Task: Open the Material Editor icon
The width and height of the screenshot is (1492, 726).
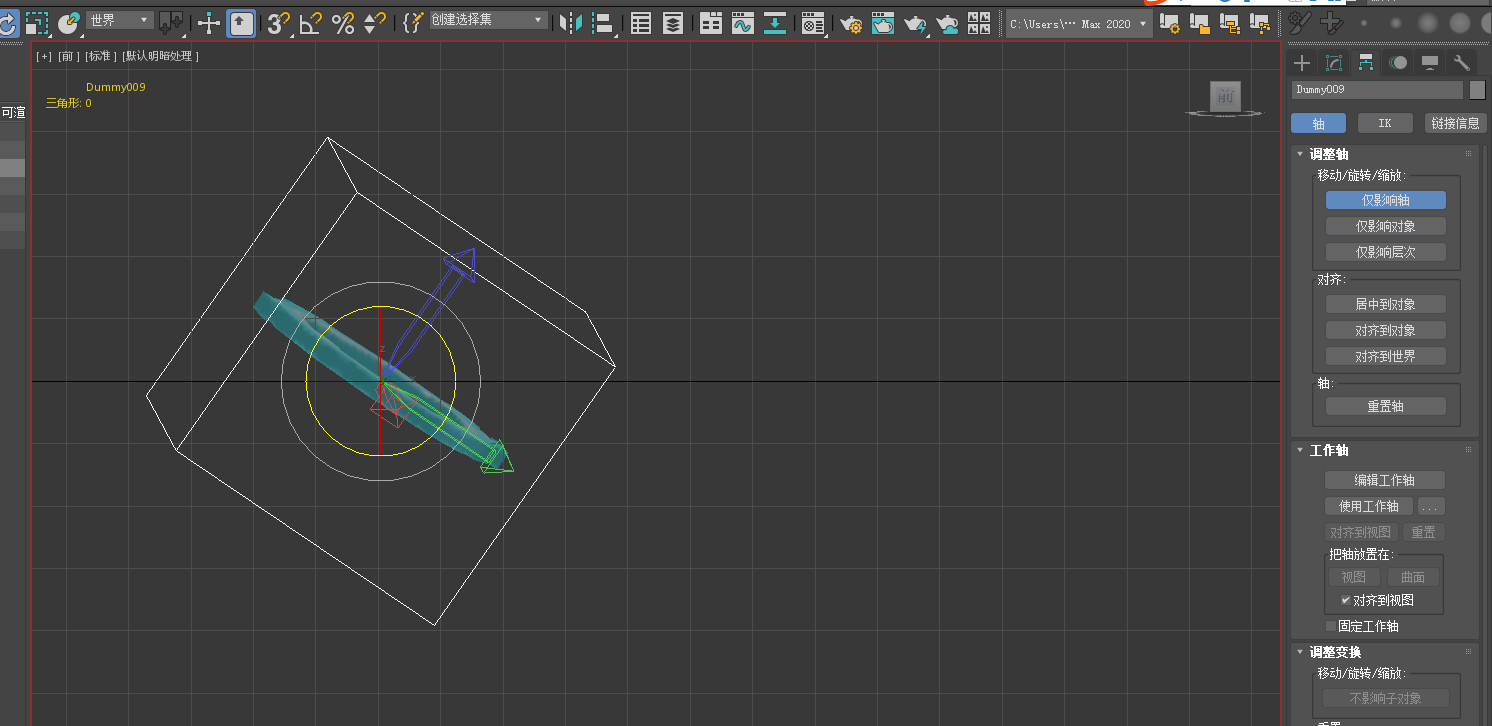Action: point(813,24)
